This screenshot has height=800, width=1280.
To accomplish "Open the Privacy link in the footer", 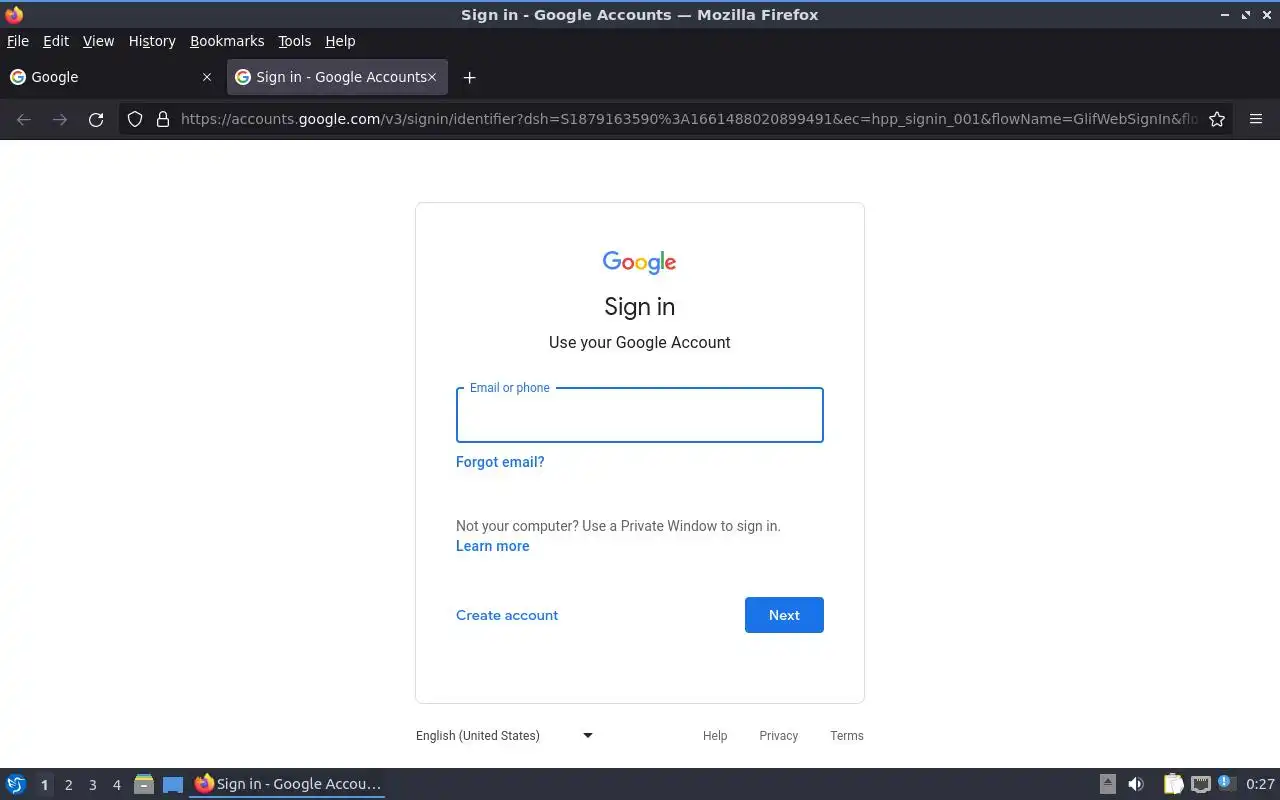I will pos(778,735).
